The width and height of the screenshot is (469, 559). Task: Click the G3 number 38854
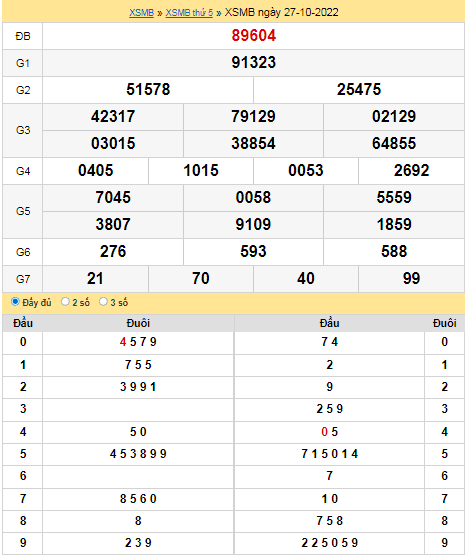[x=253, y=143]
